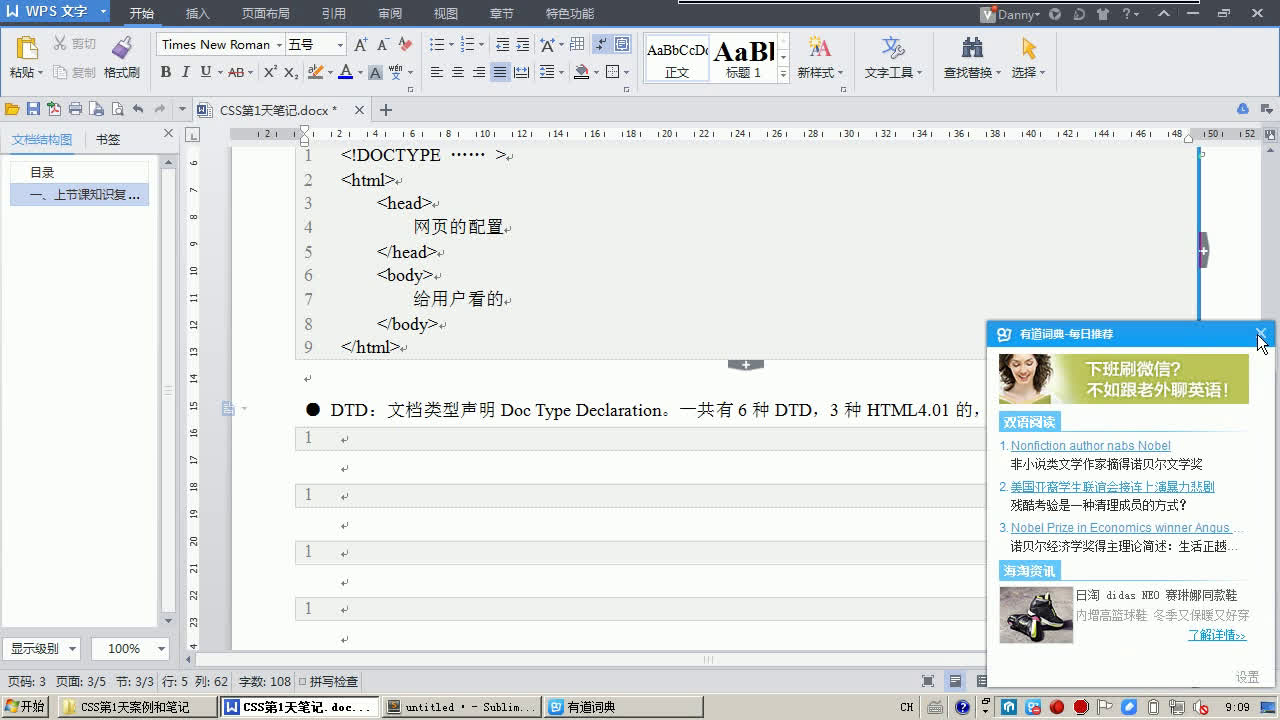
Task: Select the 正文 style in gallery
Action: (x=677, y=58)
